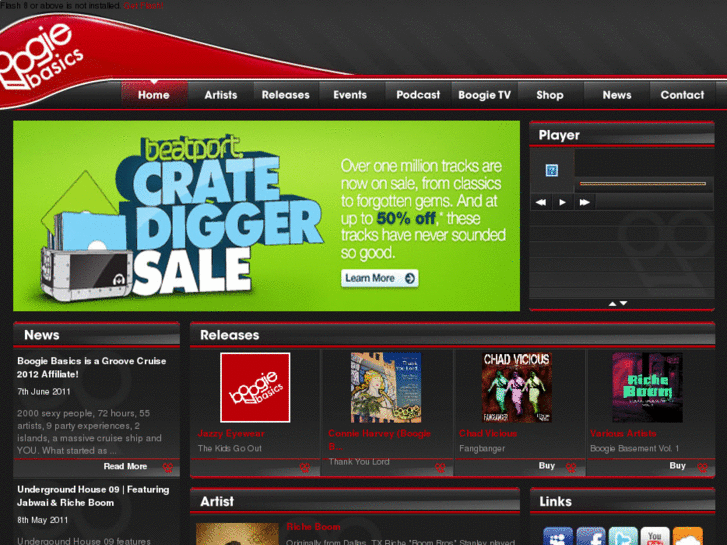727x545 pixels.
Task: Open the Twitter link icon
Action: [x=623, y=536]
